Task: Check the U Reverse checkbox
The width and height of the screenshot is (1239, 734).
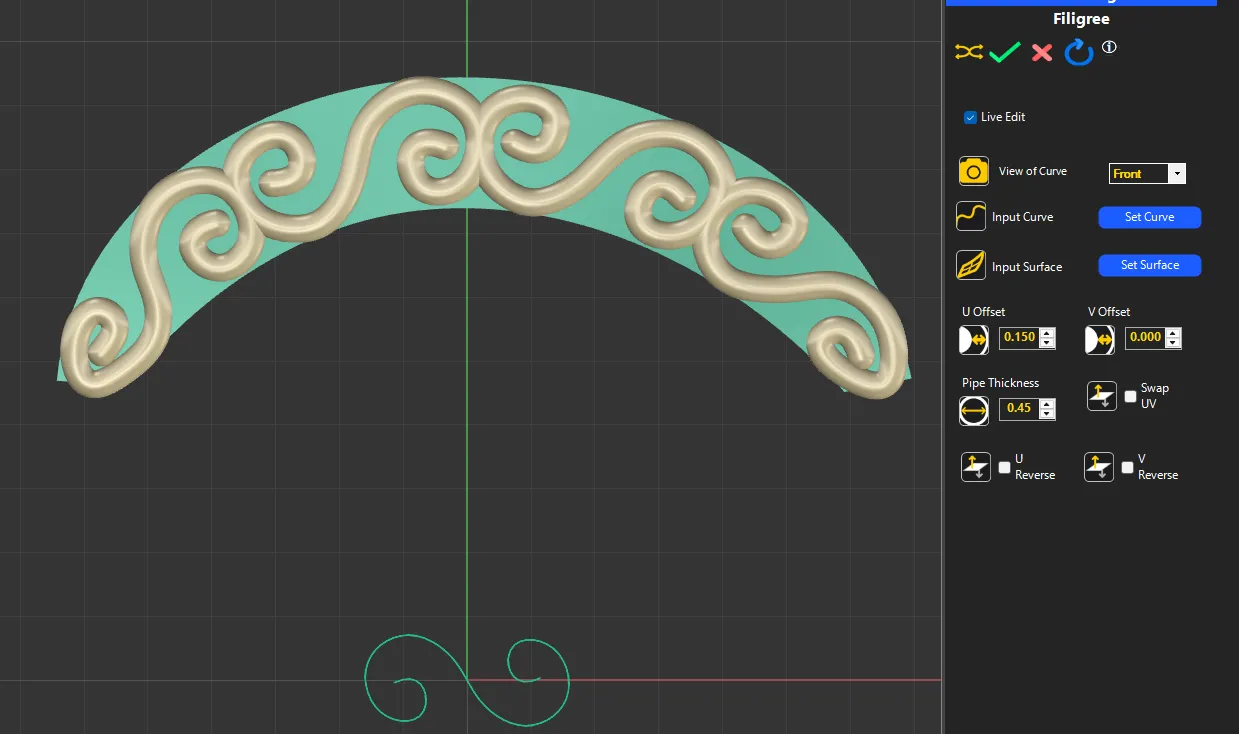Action: coord(1004,467)
